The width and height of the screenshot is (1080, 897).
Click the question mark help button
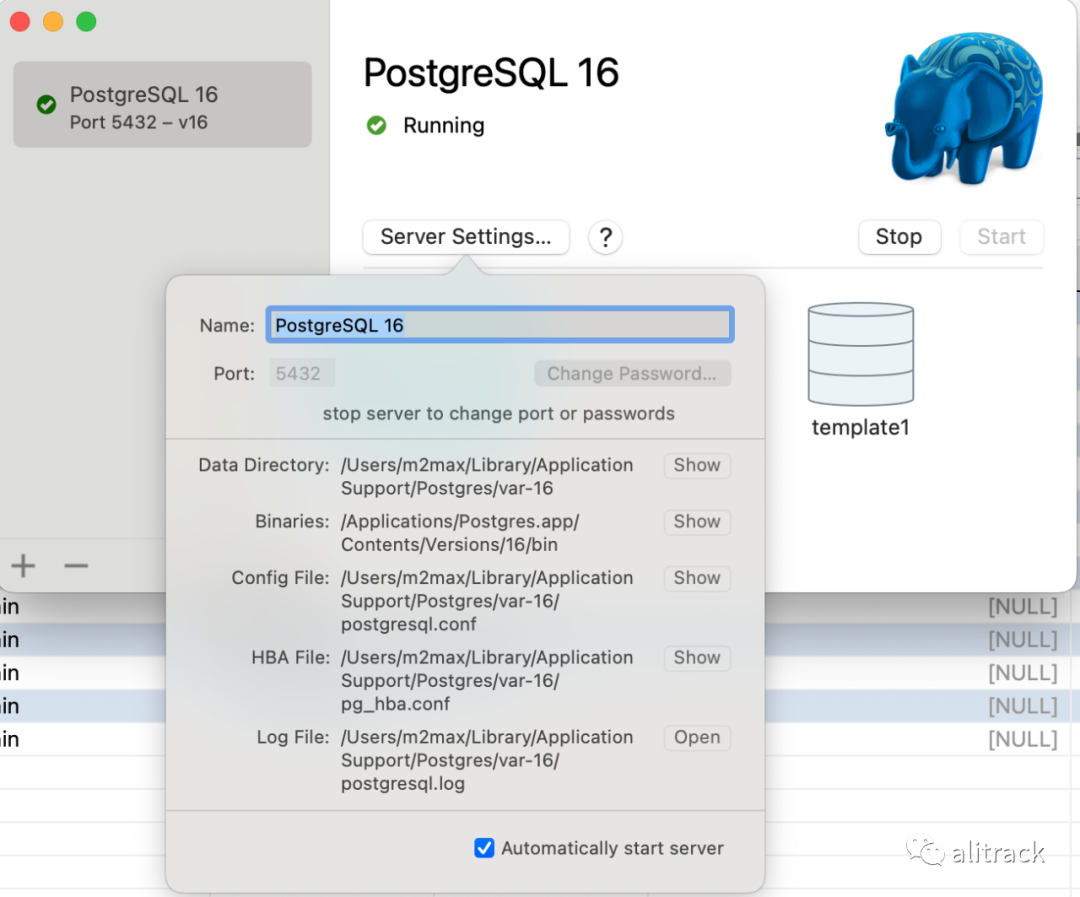click(x=605, y=238)
